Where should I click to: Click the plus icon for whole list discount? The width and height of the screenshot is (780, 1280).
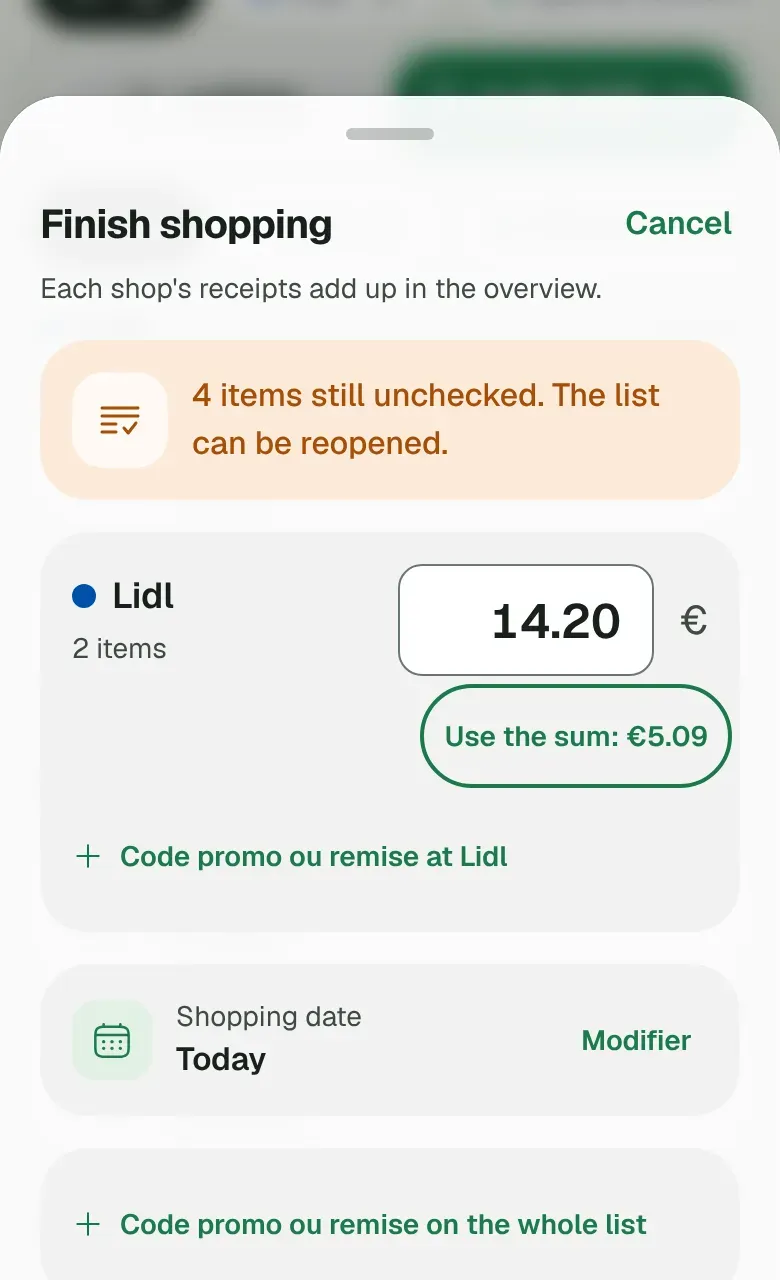[88, 1224]
